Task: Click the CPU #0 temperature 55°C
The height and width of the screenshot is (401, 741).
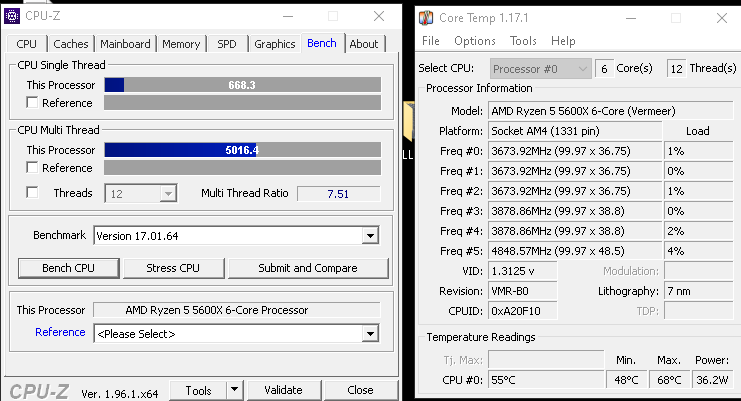Action: coord(546,380)
